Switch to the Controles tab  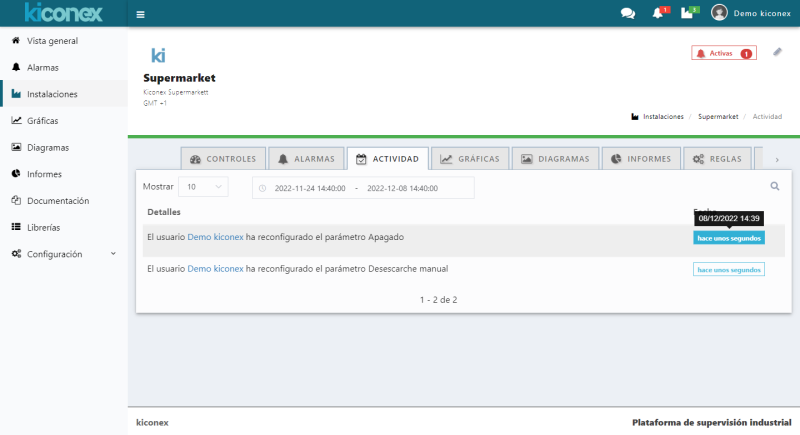tap(223, 159)
